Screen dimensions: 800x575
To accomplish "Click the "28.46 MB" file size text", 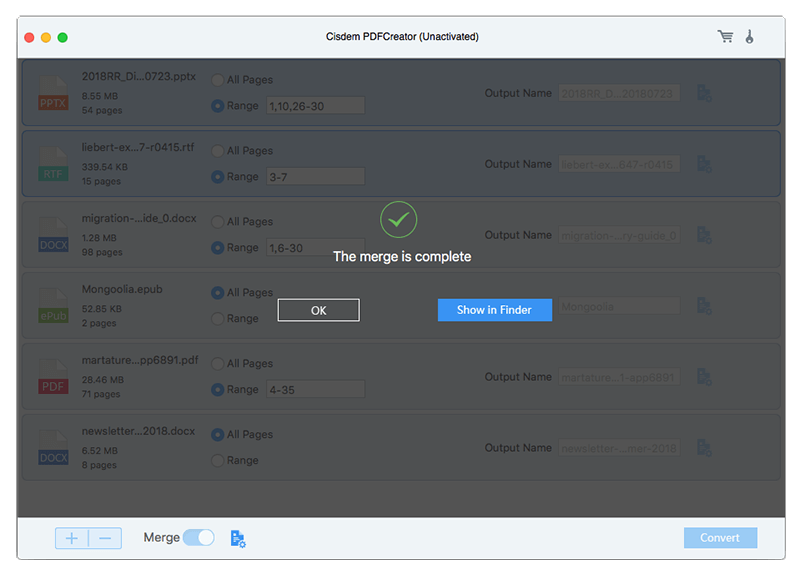I will click(103, 380).
